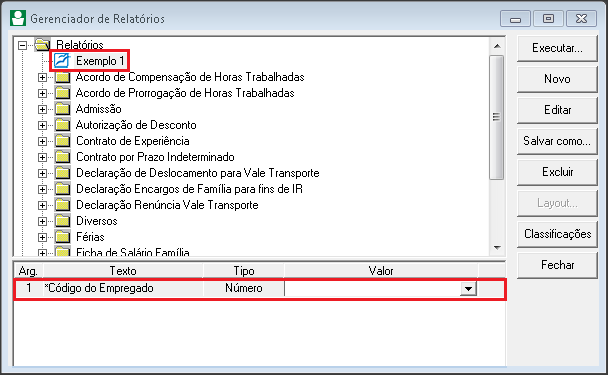
Task: Click the Novo button
Action: pos(557,79)
